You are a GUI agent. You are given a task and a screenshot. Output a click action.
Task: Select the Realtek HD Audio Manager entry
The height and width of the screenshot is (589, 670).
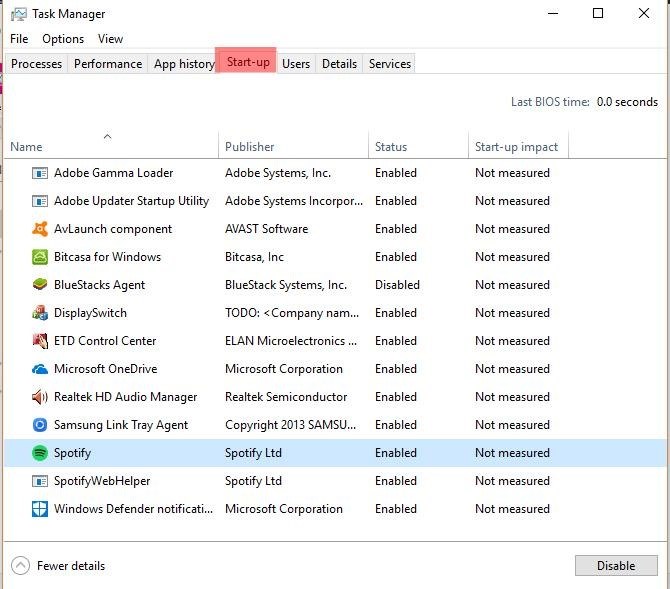125,397
